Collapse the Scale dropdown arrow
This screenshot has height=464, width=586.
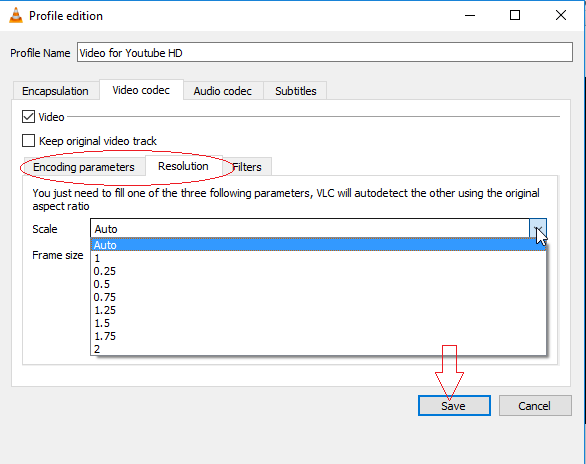click(x=538, y=228)
